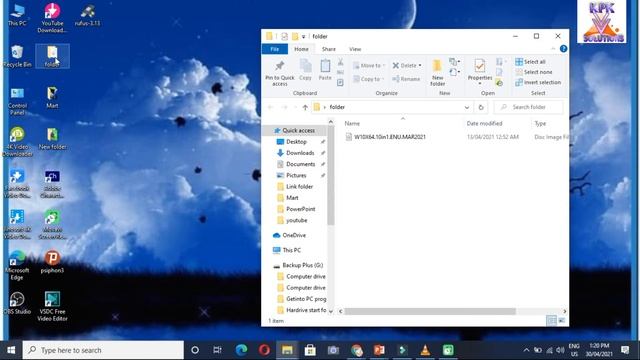The width and height of the screenshot is (640, 360).
Task: Click Select none button
Action: (534, 72)
